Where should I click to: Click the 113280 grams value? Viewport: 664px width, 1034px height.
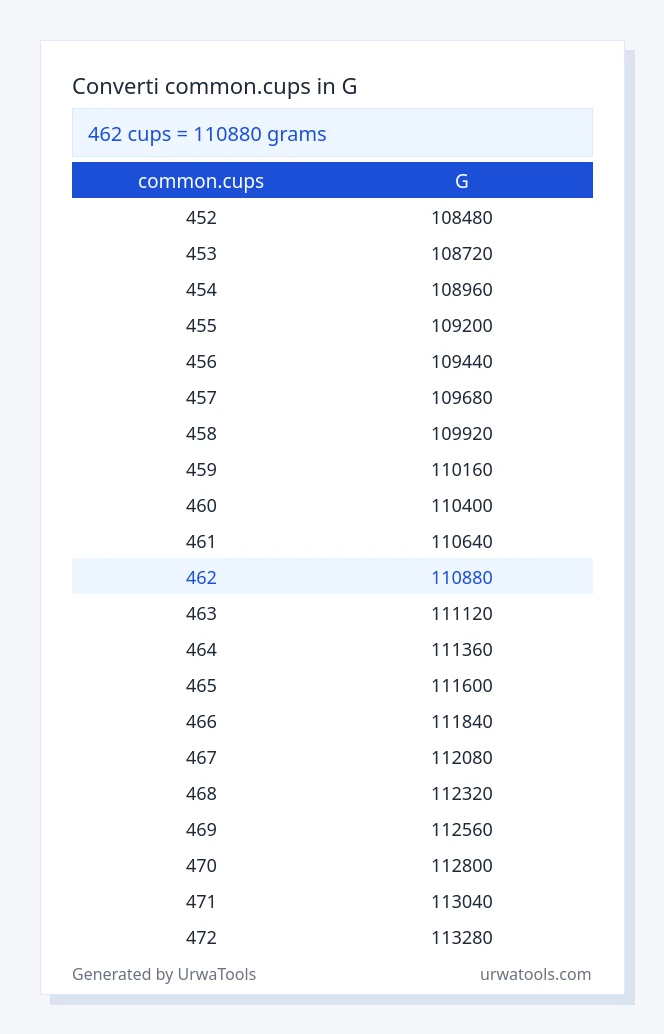coord(462,937)
